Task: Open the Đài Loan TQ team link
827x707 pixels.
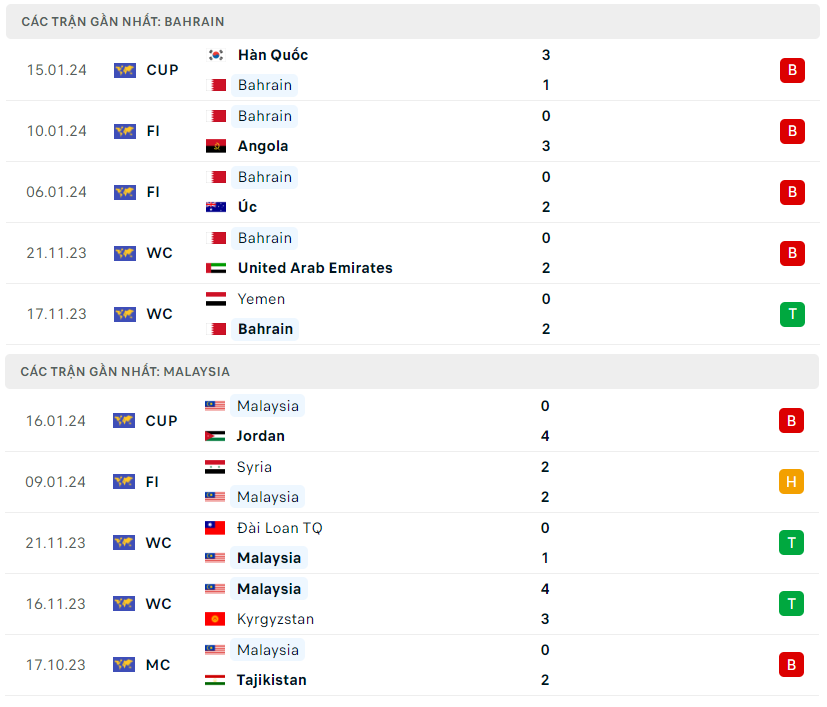Action: tap(279, 528)
